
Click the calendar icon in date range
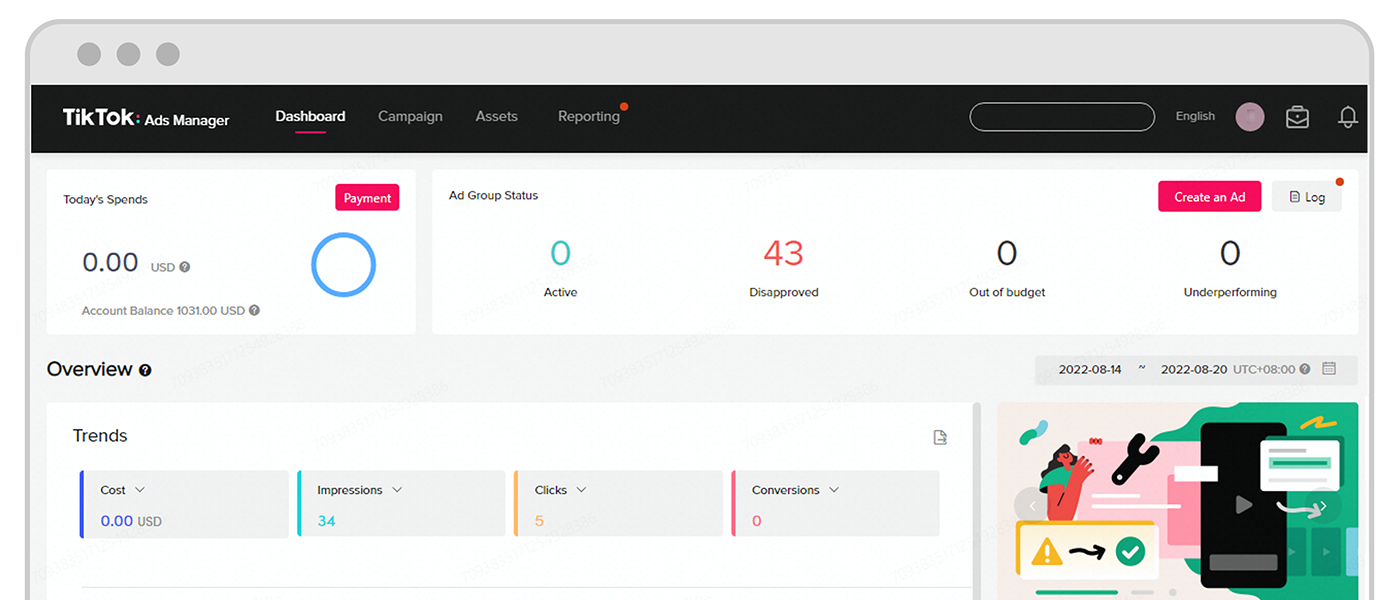[1329, 369]
